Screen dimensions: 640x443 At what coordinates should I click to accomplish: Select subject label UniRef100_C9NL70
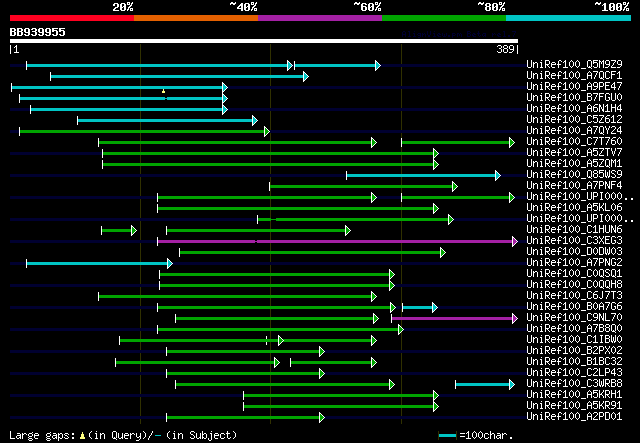(x=574, y=318)
